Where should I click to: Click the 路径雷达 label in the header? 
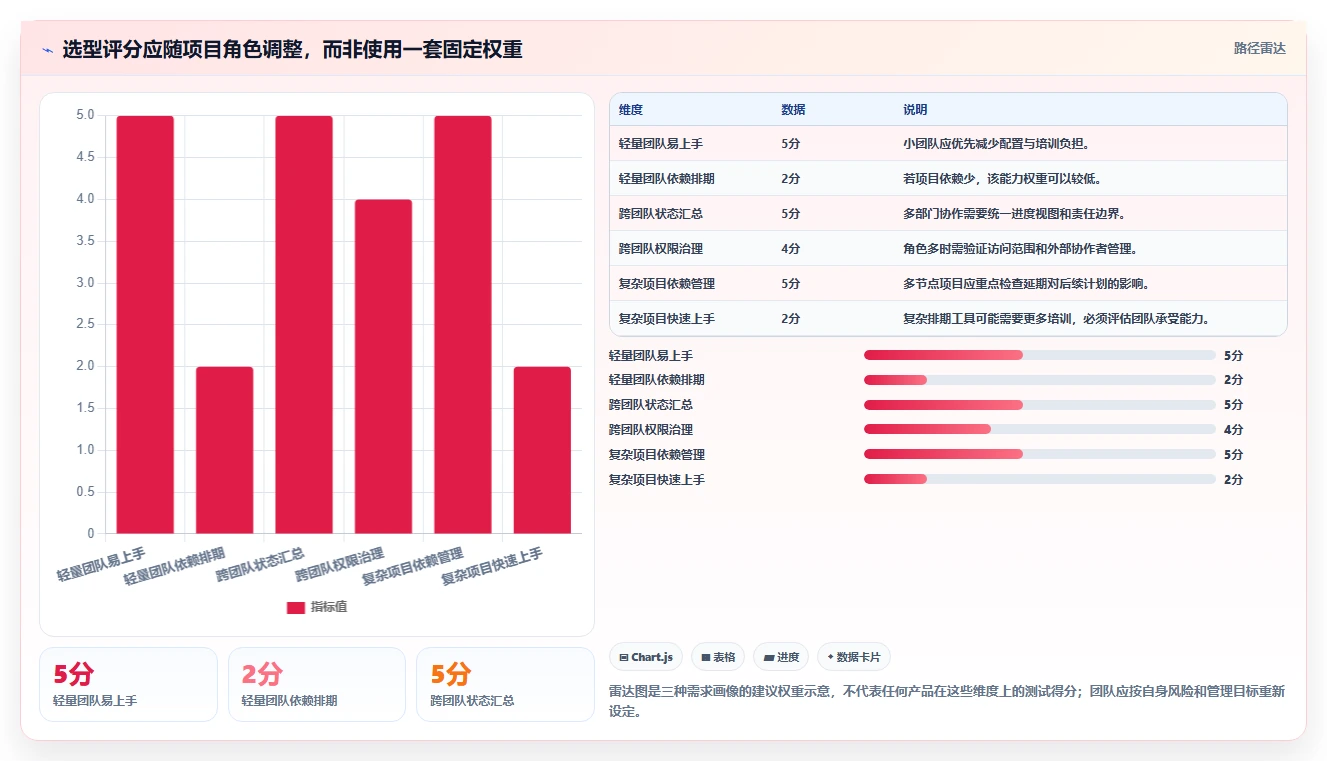[1259, 48]
